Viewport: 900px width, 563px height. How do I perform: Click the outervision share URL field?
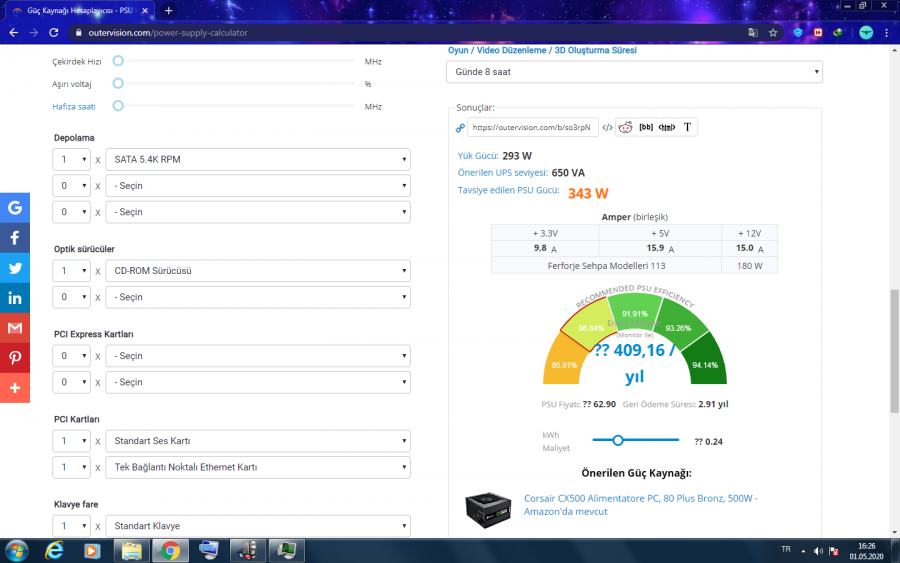point(532,127)
